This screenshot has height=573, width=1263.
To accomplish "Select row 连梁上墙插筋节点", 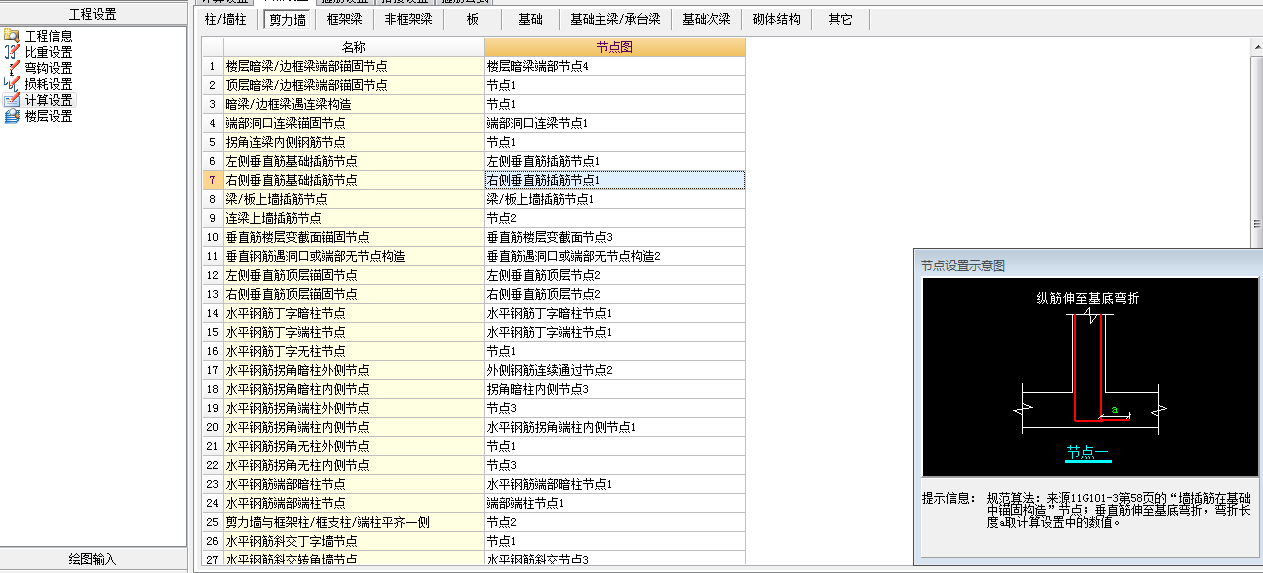I will [x=354, y=218].
